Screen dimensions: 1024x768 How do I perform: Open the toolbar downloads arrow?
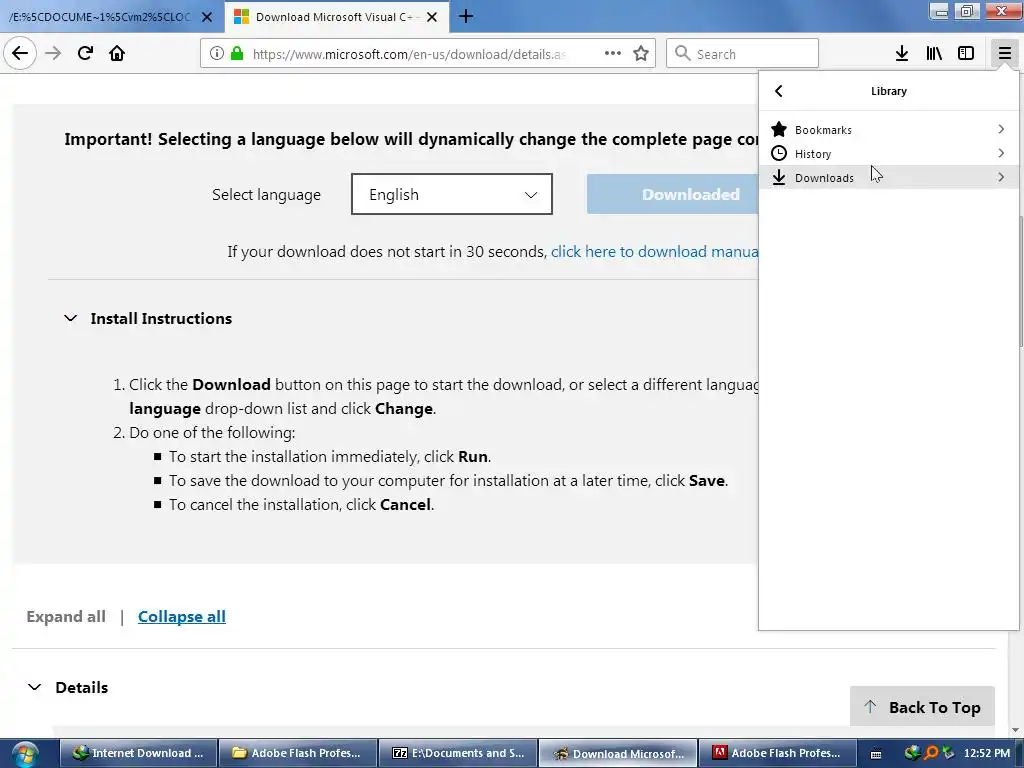pos(902,54)
